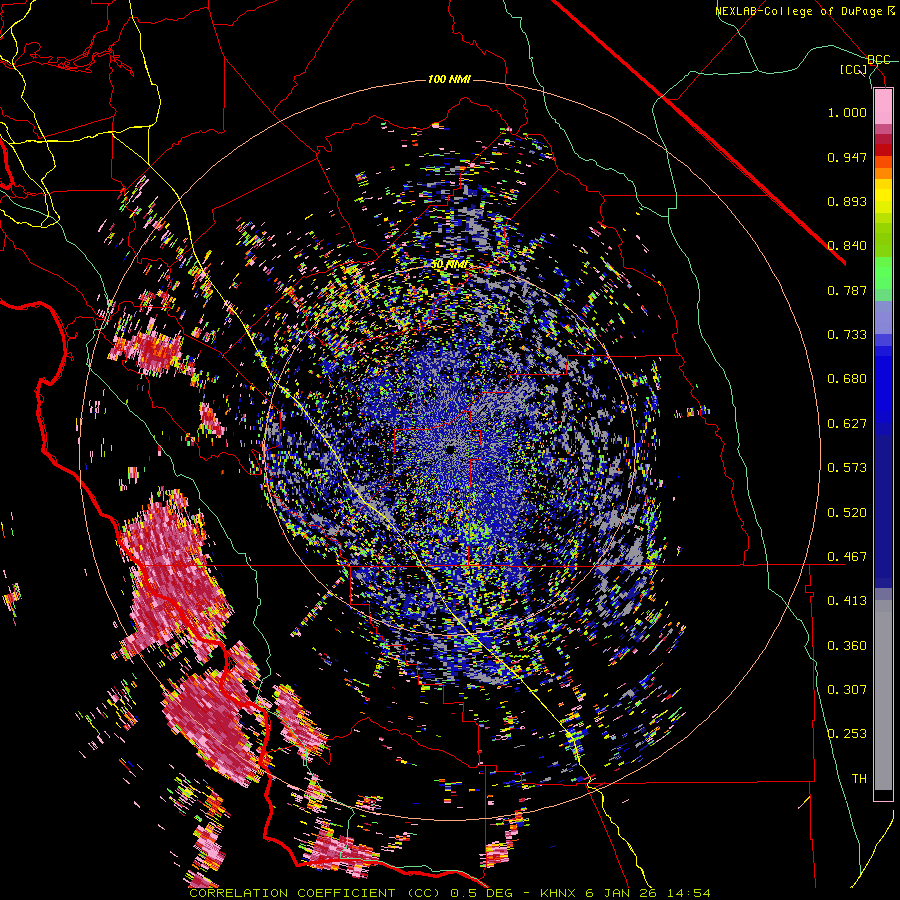Click the 0.893 scale value
This screenshot has height=900, width=900.
847,201
